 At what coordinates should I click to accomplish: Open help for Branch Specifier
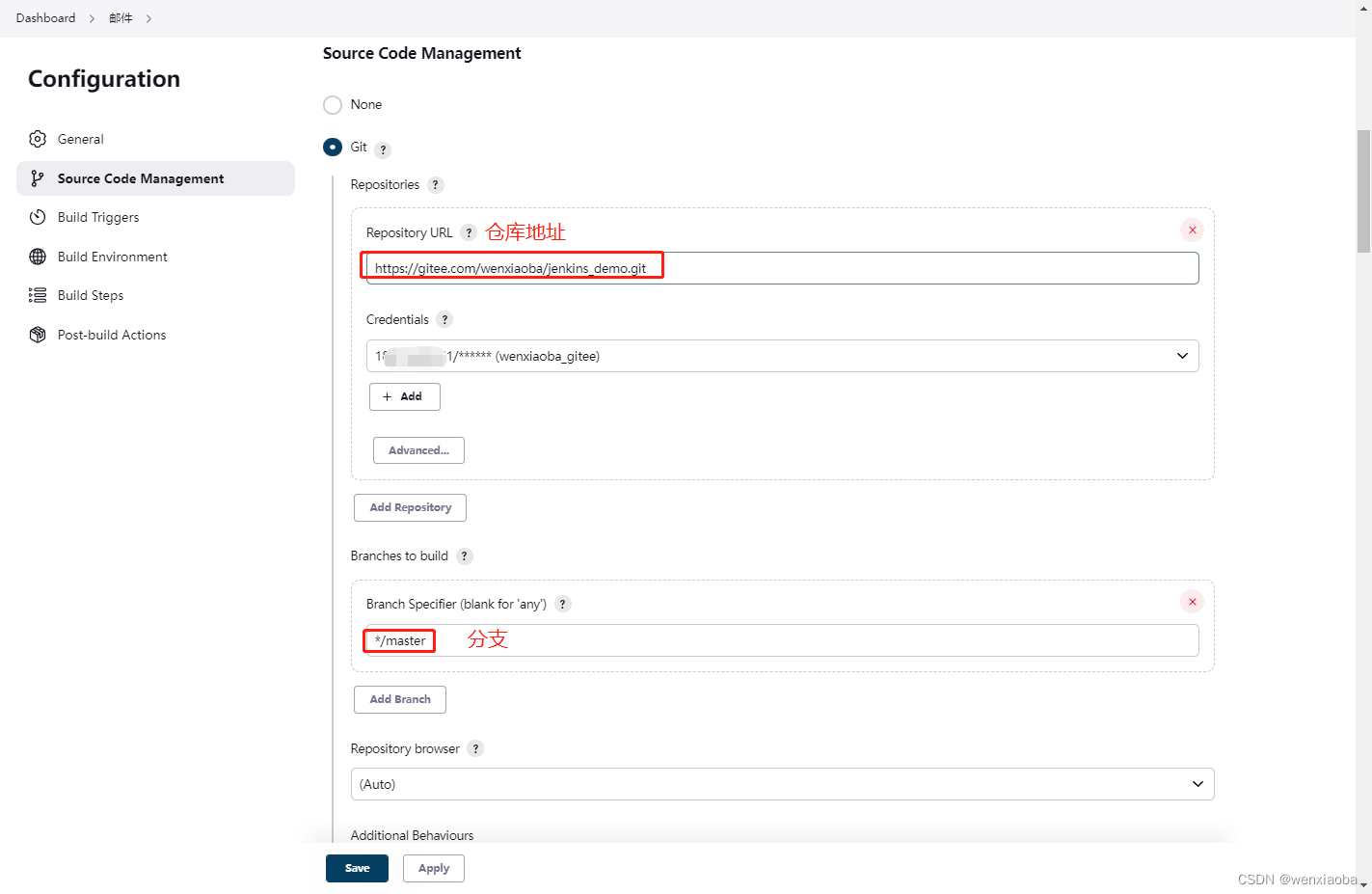pyautogui.click(x=563, y=604)
